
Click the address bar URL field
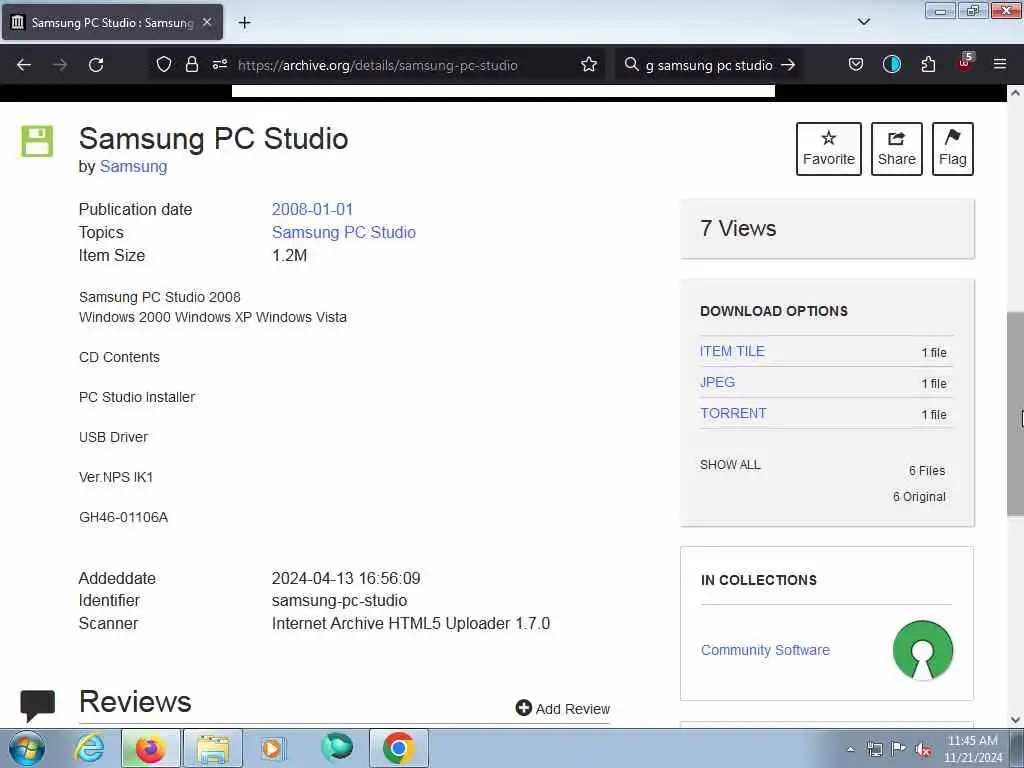[377, 65]
